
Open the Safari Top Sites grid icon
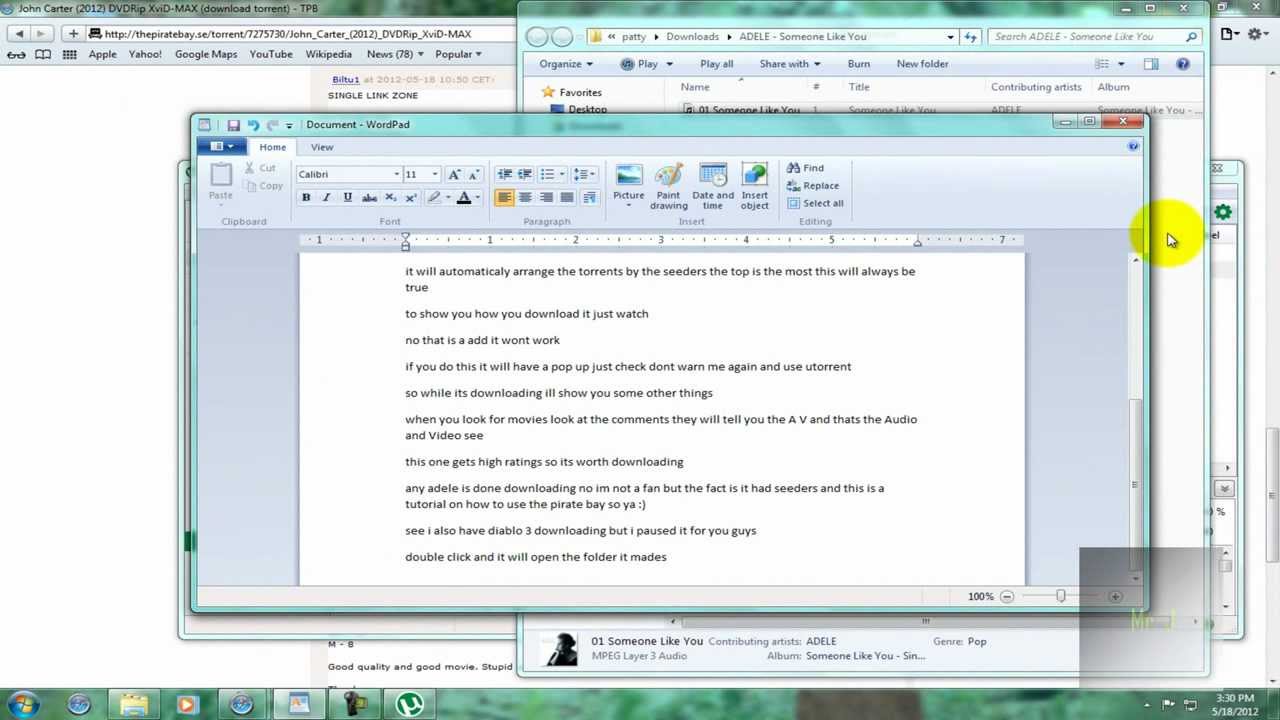69,54
